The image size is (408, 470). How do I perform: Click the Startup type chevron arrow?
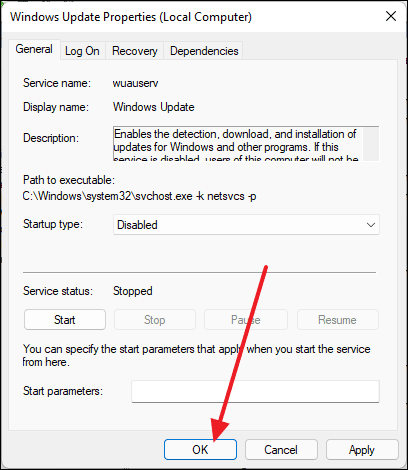(x=371, y=225)
